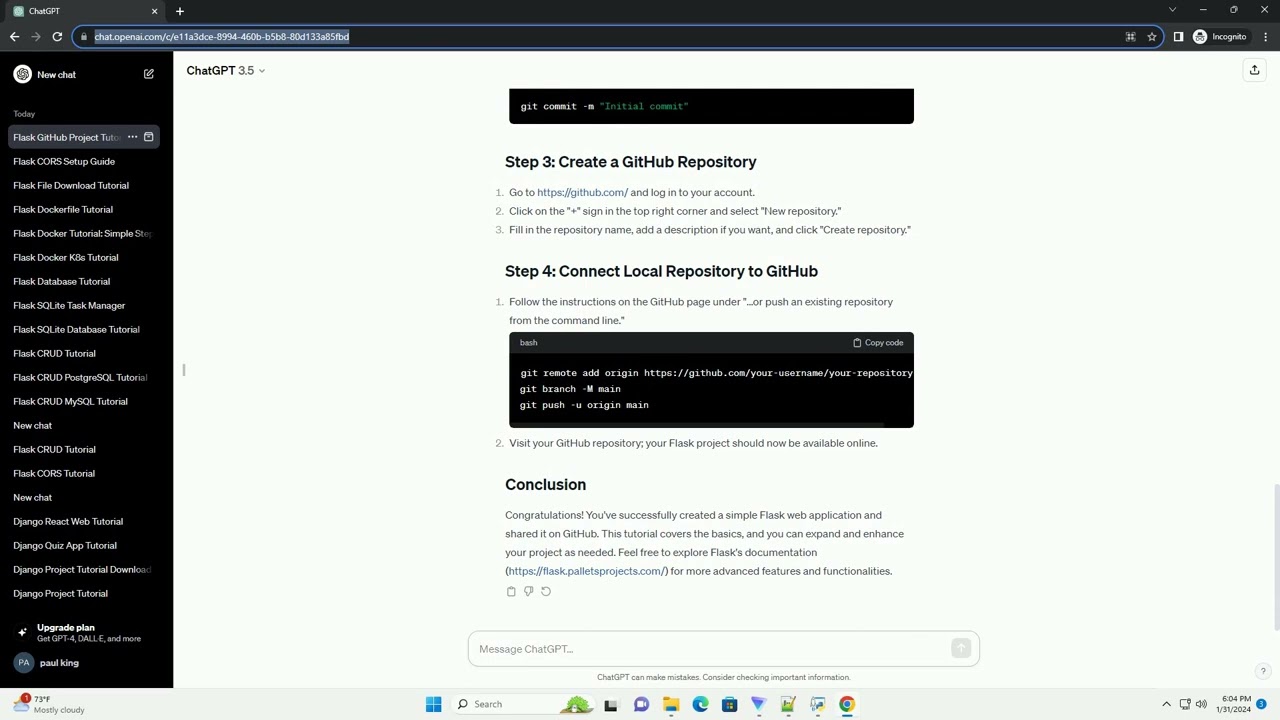Screen dimensions: 1280x720
Task: Click the help question mark icon
Action: point(1263,671)
